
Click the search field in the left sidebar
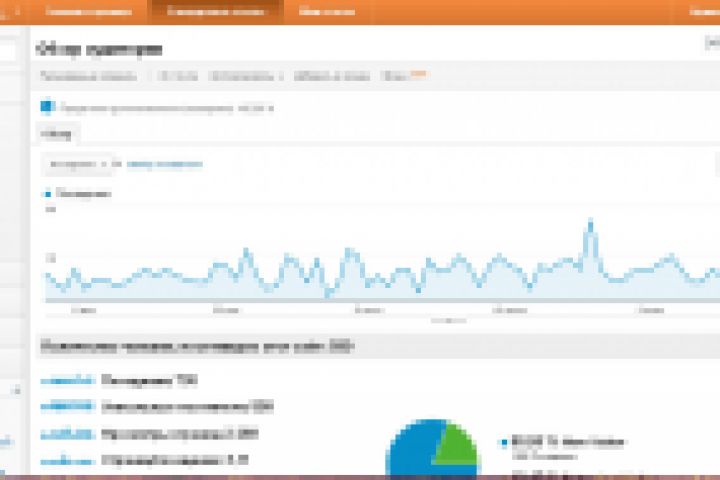click(x=7, y=51)
